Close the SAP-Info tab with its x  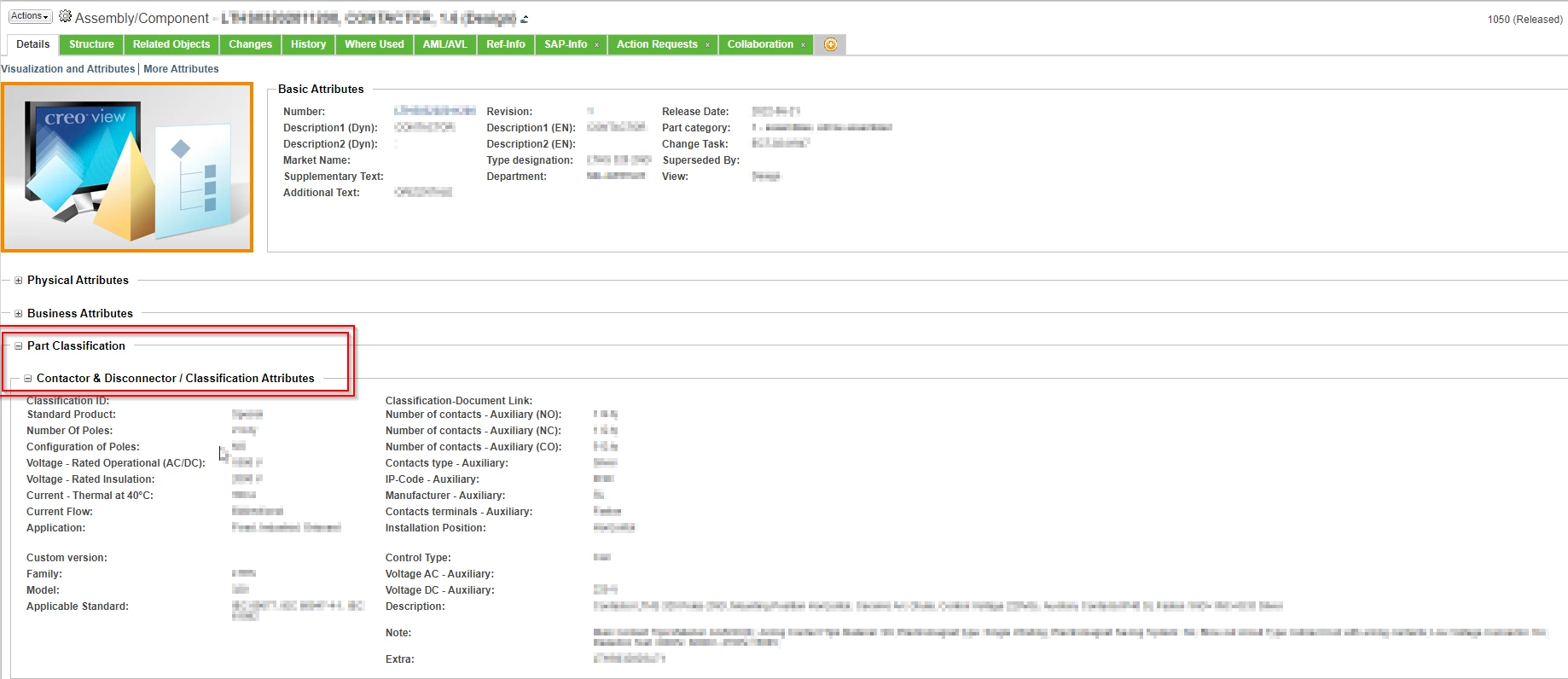[596, 45]
